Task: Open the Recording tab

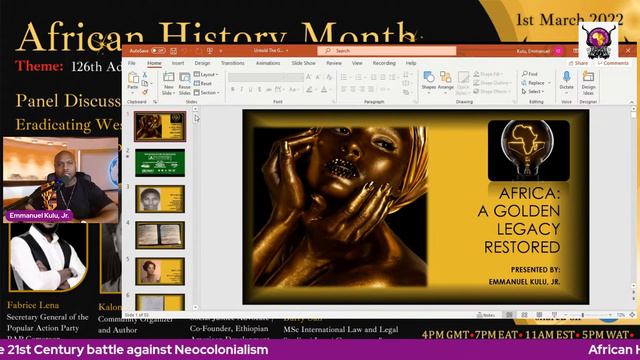Action: (x=384, y=63)
